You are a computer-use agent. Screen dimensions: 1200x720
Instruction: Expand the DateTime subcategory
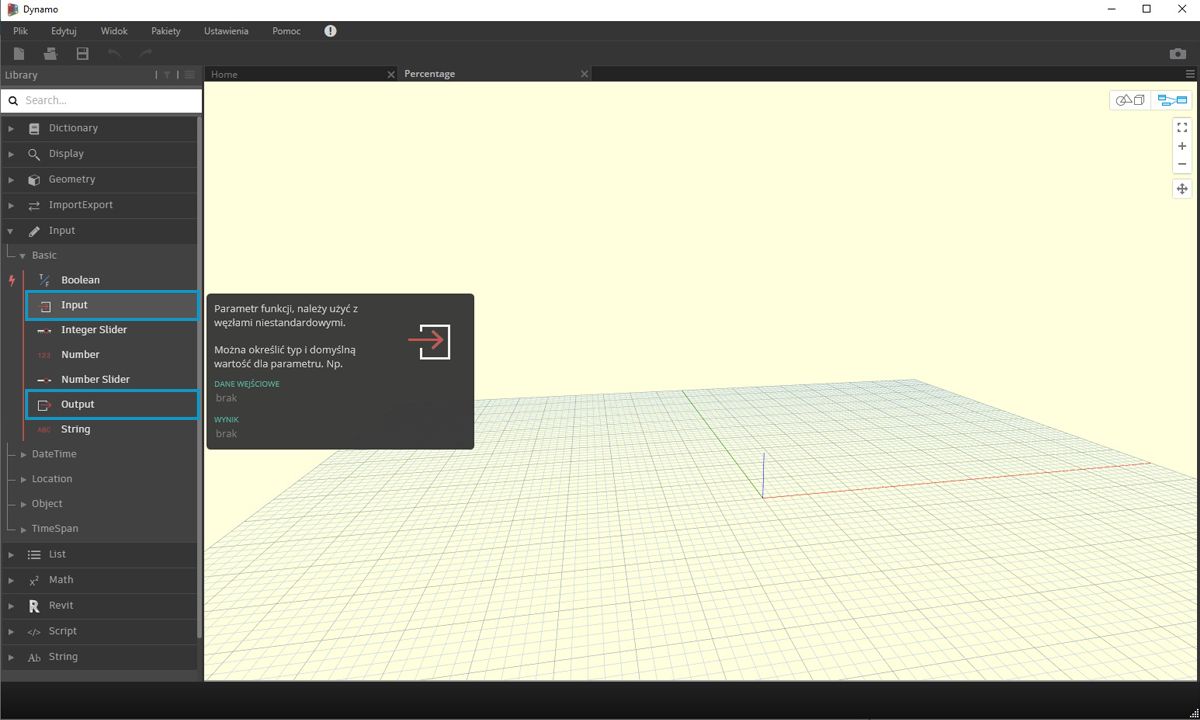click(24, 454)
